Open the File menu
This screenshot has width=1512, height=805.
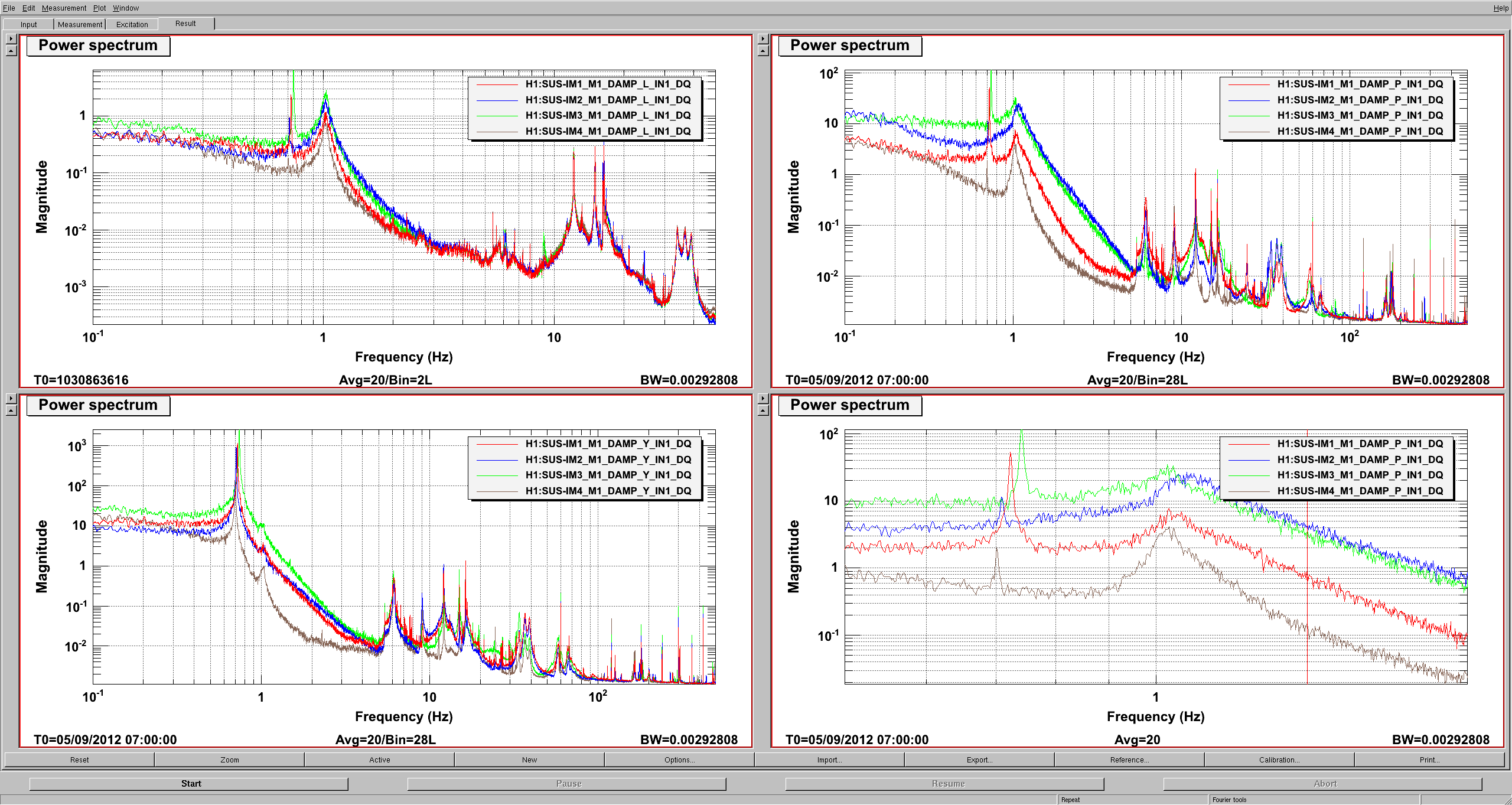click(9, 8)
